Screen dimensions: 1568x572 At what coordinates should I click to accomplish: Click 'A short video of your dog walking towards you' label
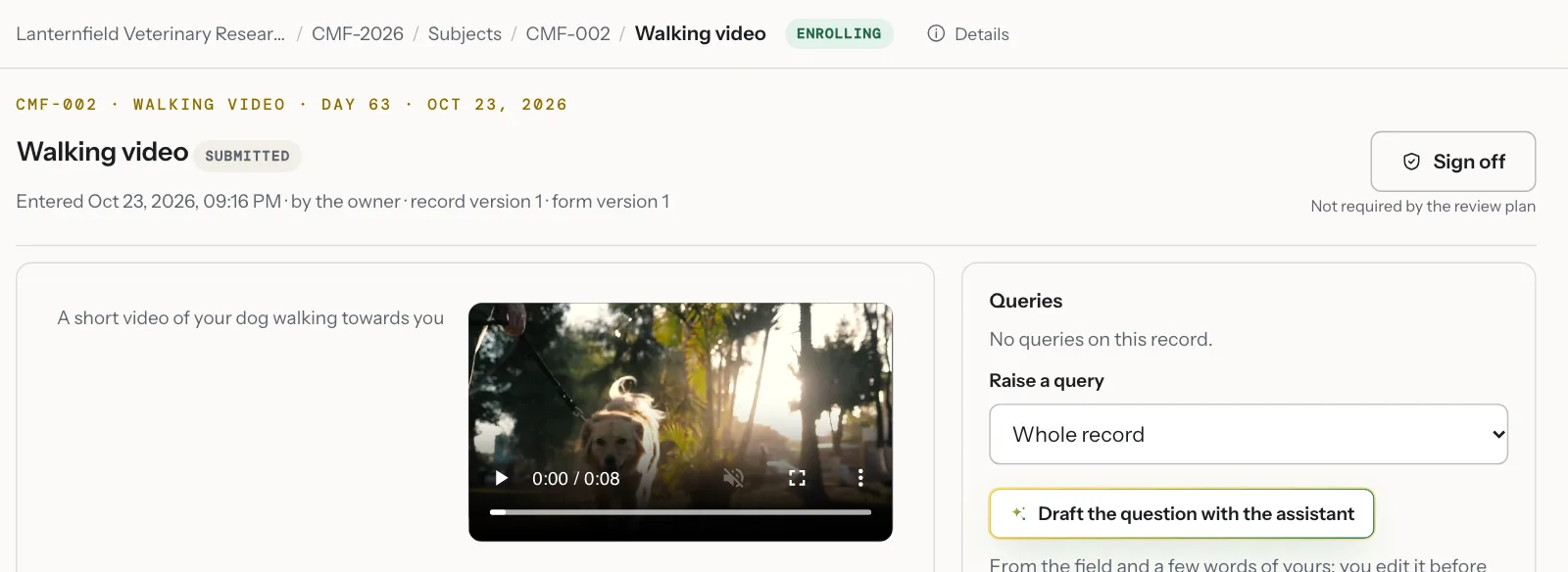coord(251,317)
